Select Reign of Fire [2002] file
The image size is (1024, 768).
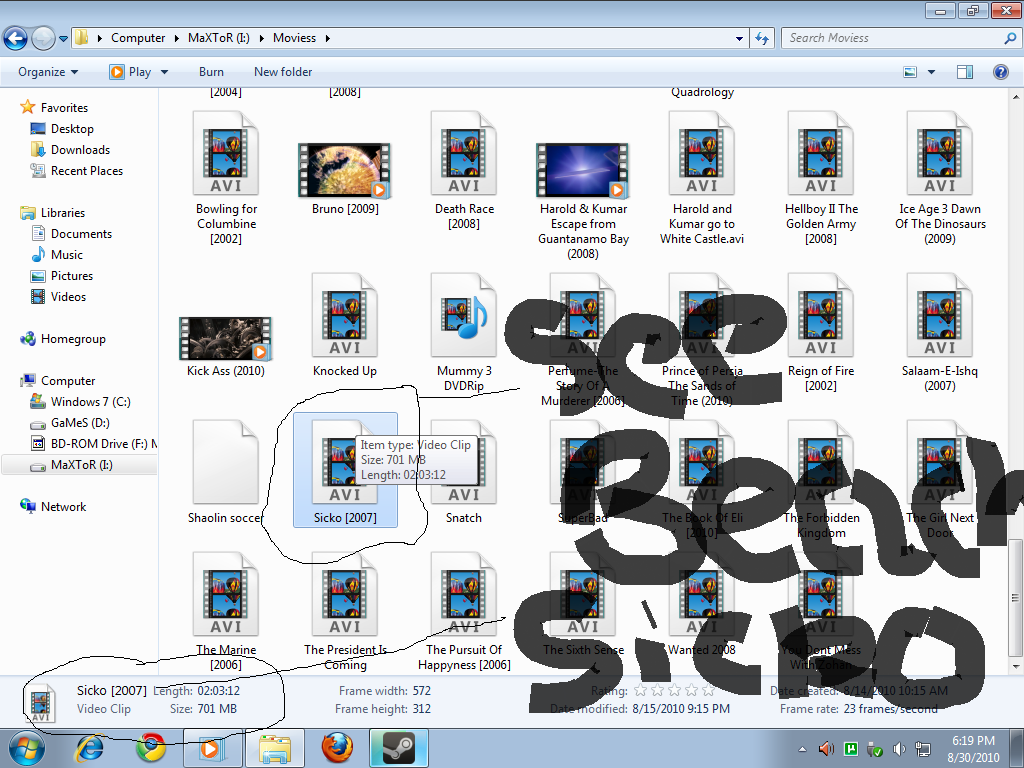pos(821,333)
